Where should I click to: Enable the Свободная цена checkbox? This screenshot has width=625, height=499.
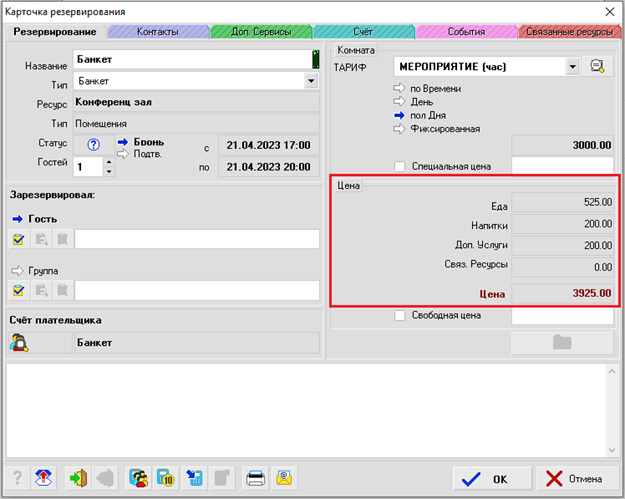click(x=401, y=316)
